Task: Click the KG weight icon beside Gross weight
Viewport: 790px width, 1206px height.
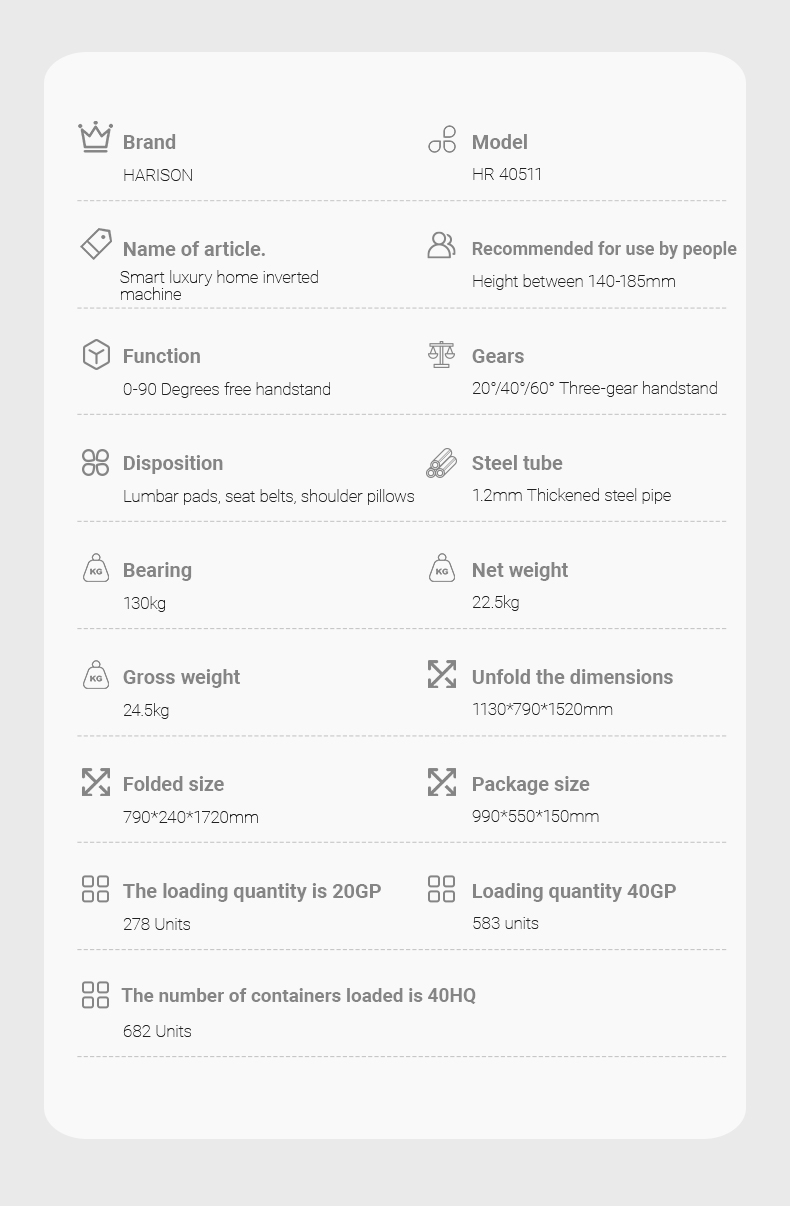Action: pos(96,675)
